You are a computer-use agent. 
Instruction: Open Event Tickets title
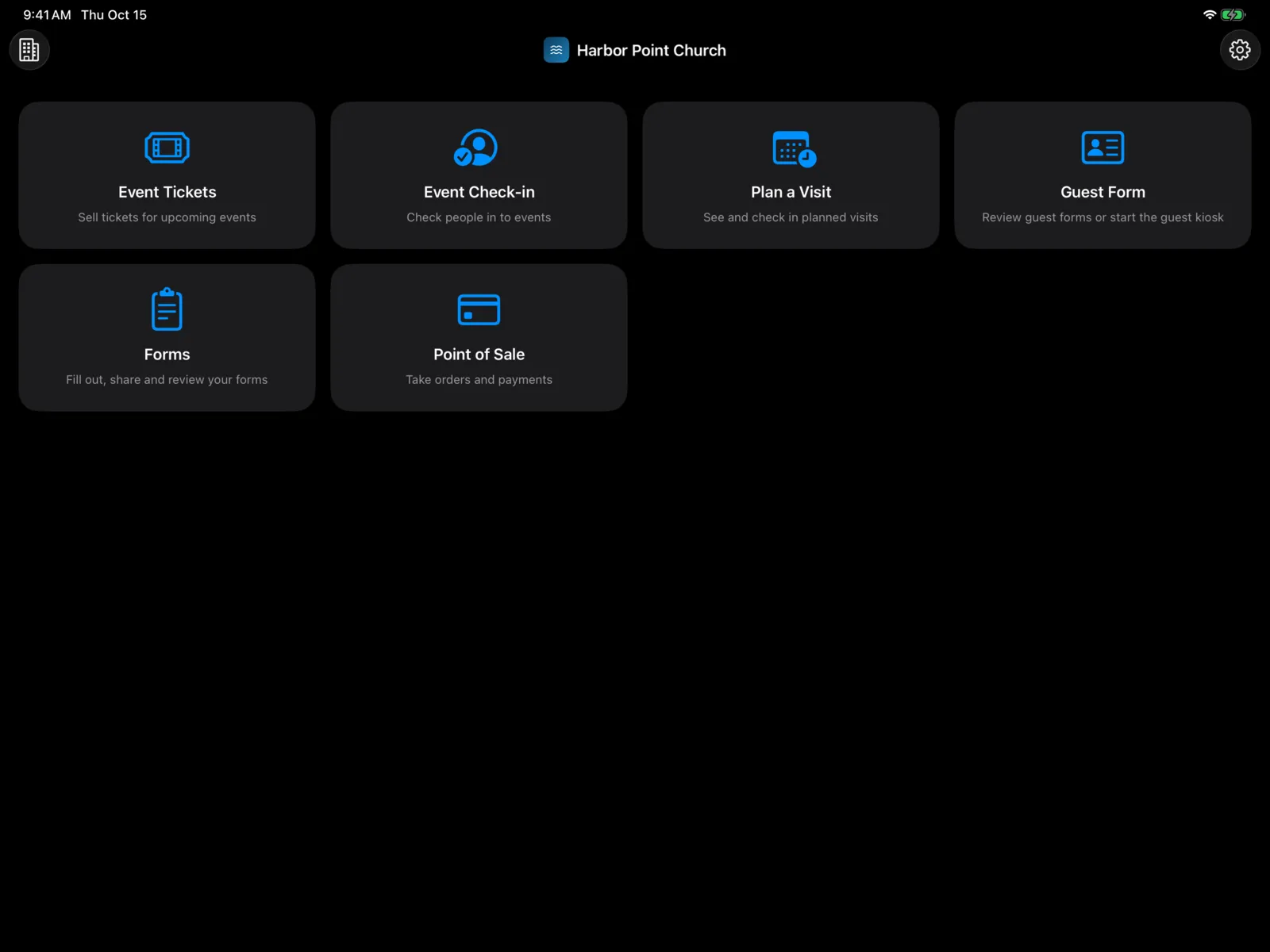click(167, 192)
